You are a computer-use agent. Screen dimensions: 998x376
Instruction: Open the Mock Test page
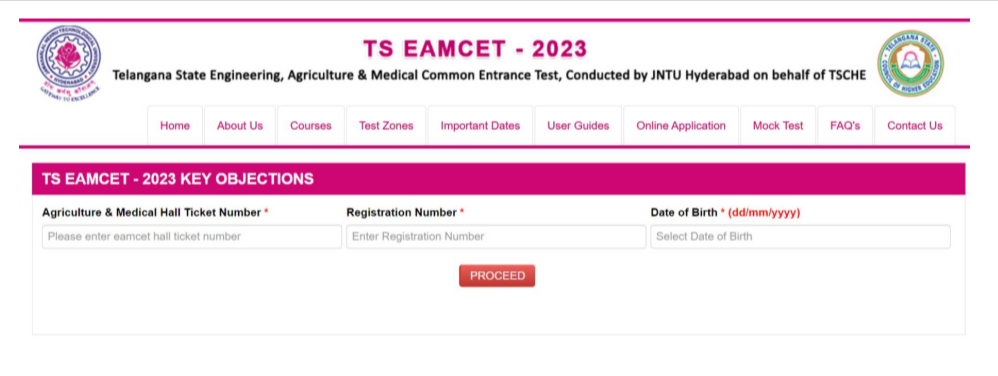[x=778, y=126]
